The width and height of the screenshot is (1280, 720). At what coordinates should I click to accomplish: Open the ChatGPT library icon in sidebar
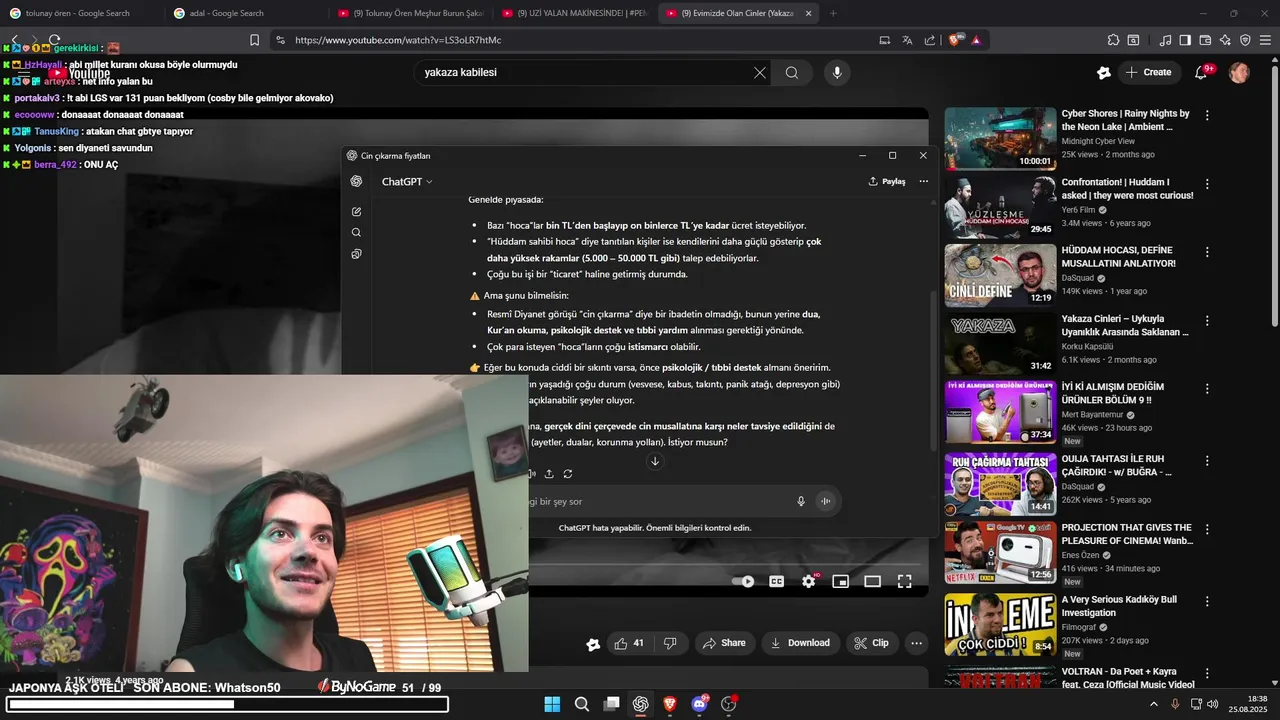(x=357, y=254)
